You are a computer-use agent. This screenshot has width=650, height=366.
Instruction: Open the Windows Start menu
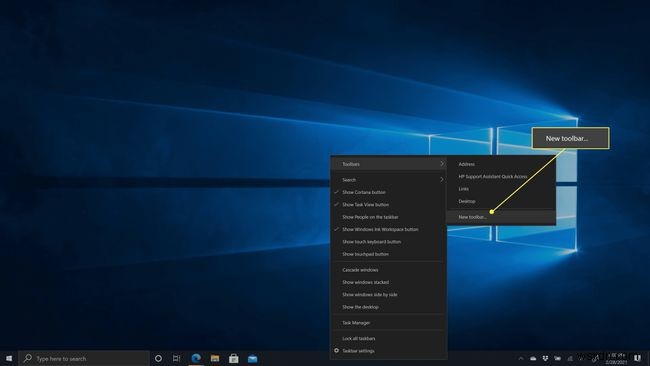pyautogui.click(x=9, y=358)
